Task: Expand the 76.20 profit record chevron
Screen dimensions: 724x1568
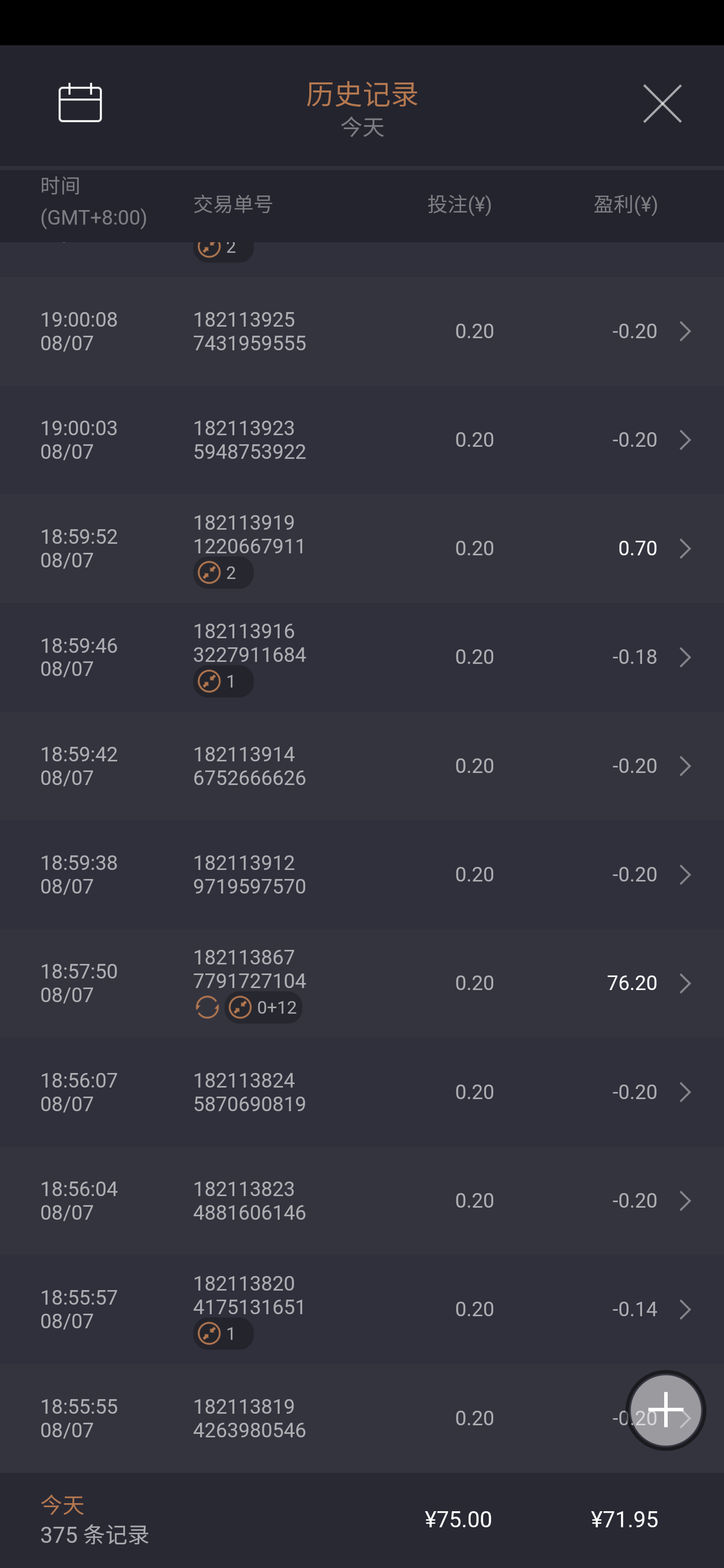Action: click(x=685, y=983)
